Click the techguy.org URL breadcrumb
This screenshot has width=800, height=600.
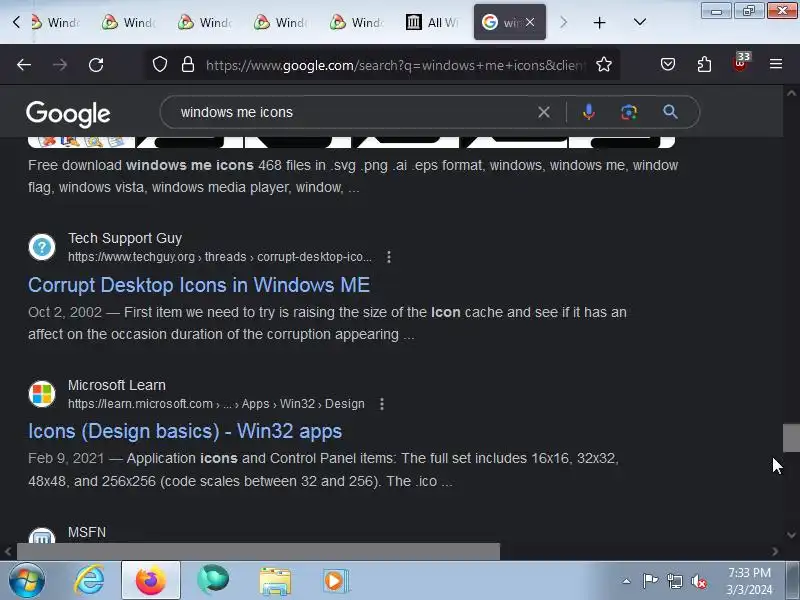pyautogui.click(x=220, y=257)
